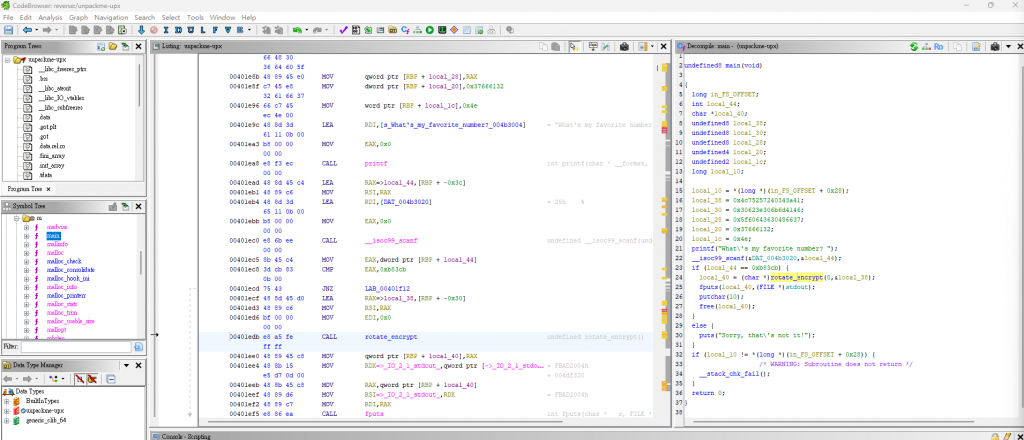Open the Analysis menu
Viewport: 1024px width, 440px height.
pos(49,17)
